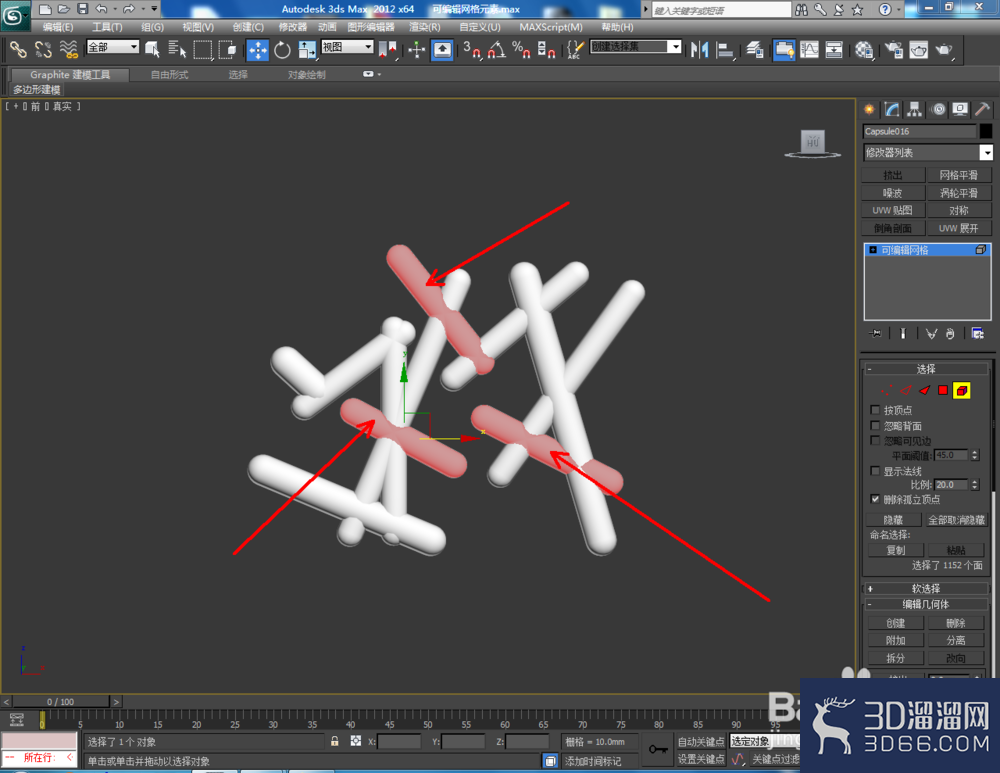Screen dimensions: 1000x773
Task: Open the Hierarchy panel tab icon
Action: pos(915,110)
